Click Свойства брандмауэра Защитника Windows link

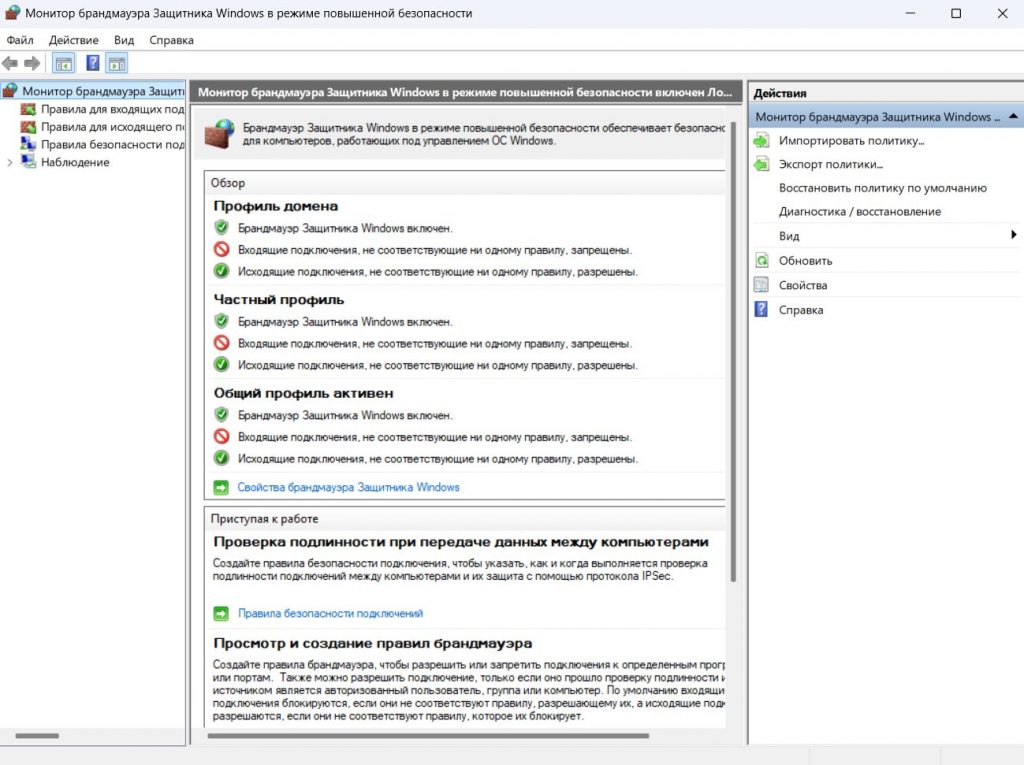coord(348,488)
